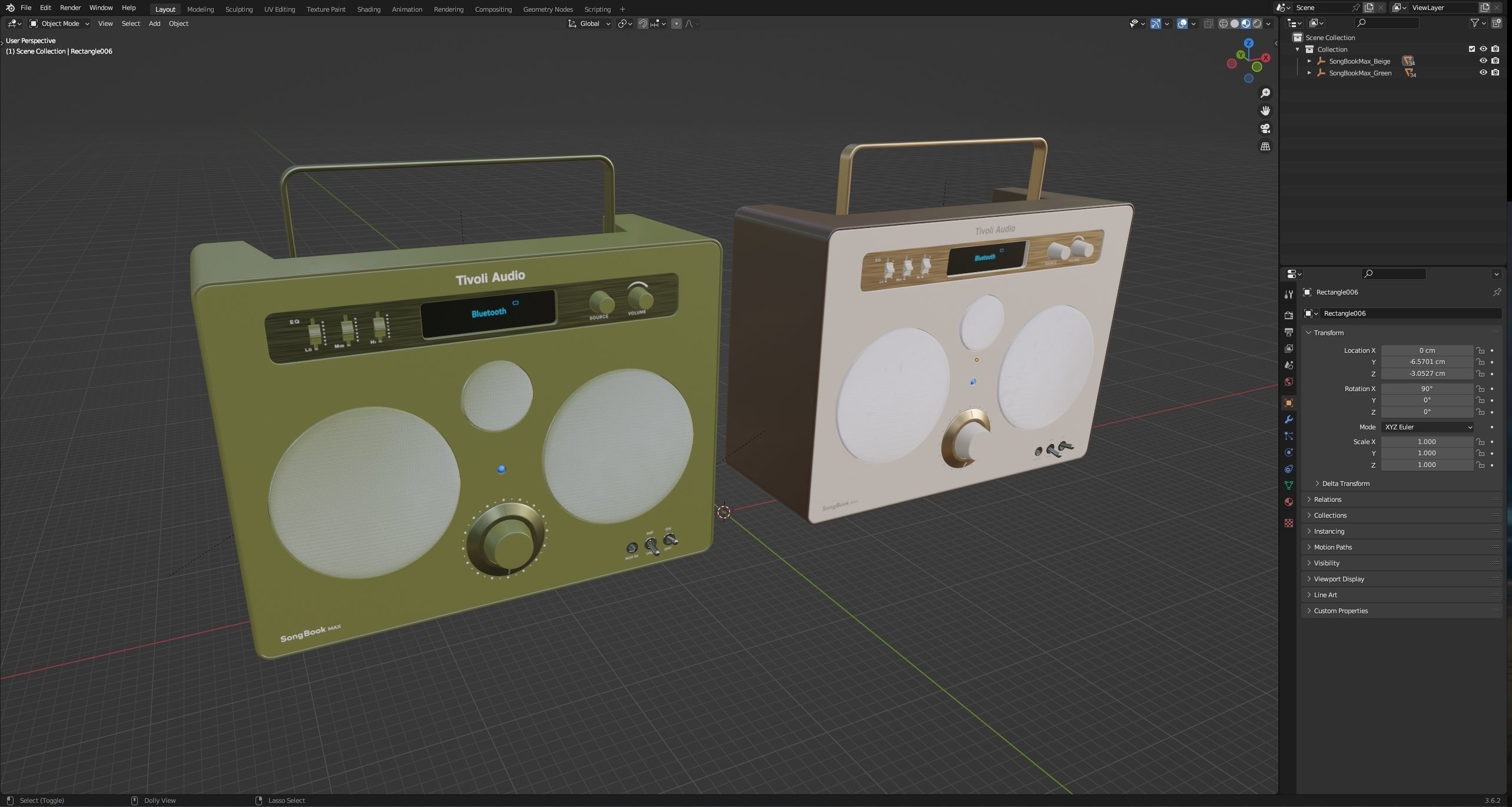The height and width of the screenshot is (807, 1512).
Task: Switch to the UV Editing workspace tab
Action: [279, 9]
